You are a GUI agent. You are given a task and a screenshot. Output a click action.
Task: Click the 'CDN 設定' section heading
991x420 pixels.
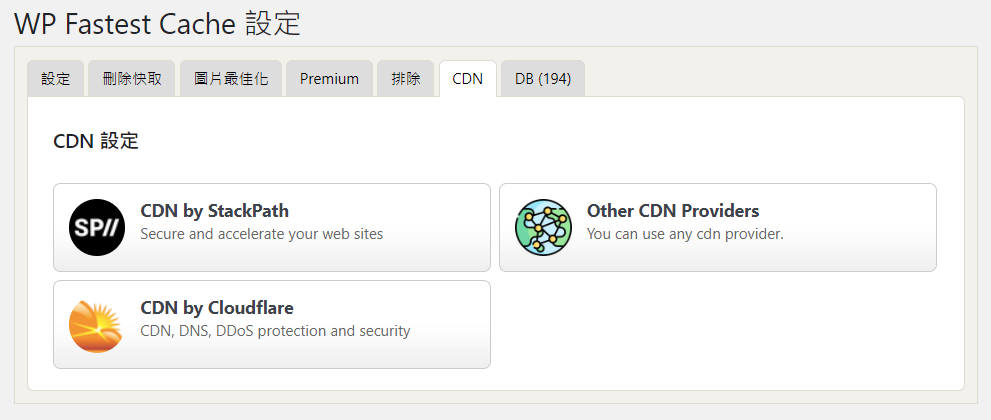(96, 141)
